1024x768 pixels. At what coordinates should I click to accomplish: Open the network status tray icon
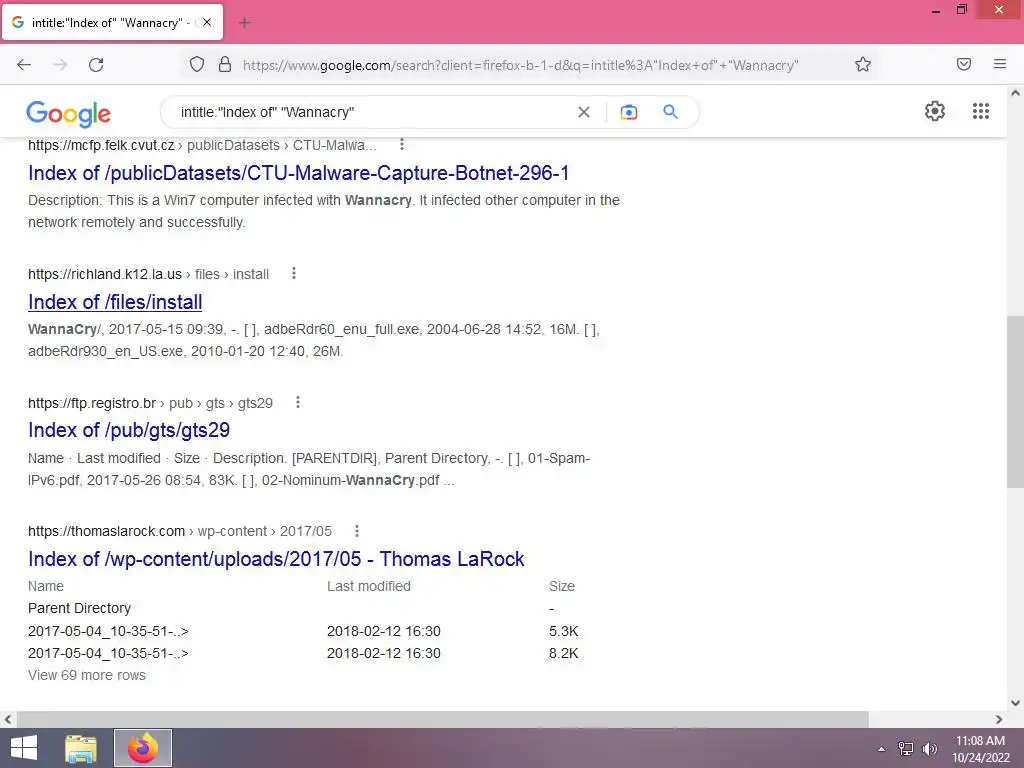tap(906, 749)
